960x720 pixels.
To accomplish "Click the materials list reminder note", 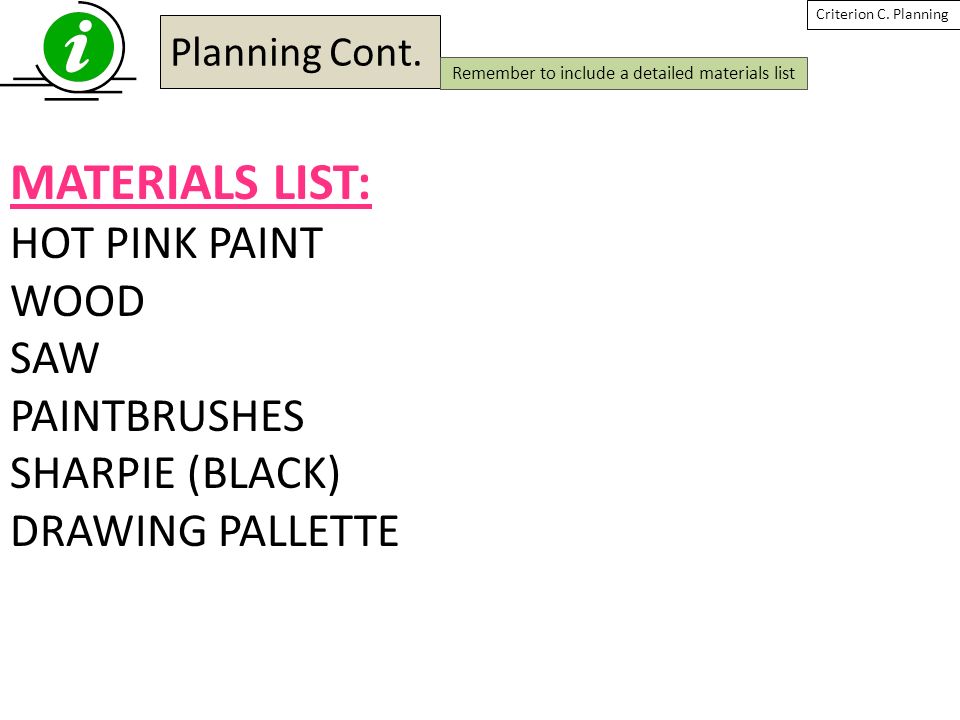I will (624, 73).
